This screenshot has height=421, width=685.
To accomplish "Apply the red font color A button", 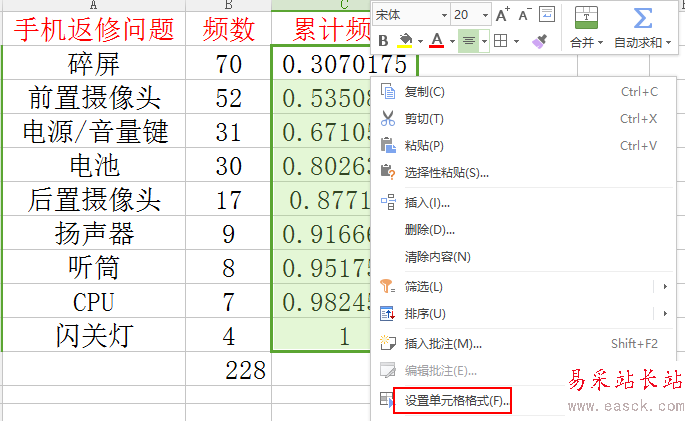I will [436, 41].
